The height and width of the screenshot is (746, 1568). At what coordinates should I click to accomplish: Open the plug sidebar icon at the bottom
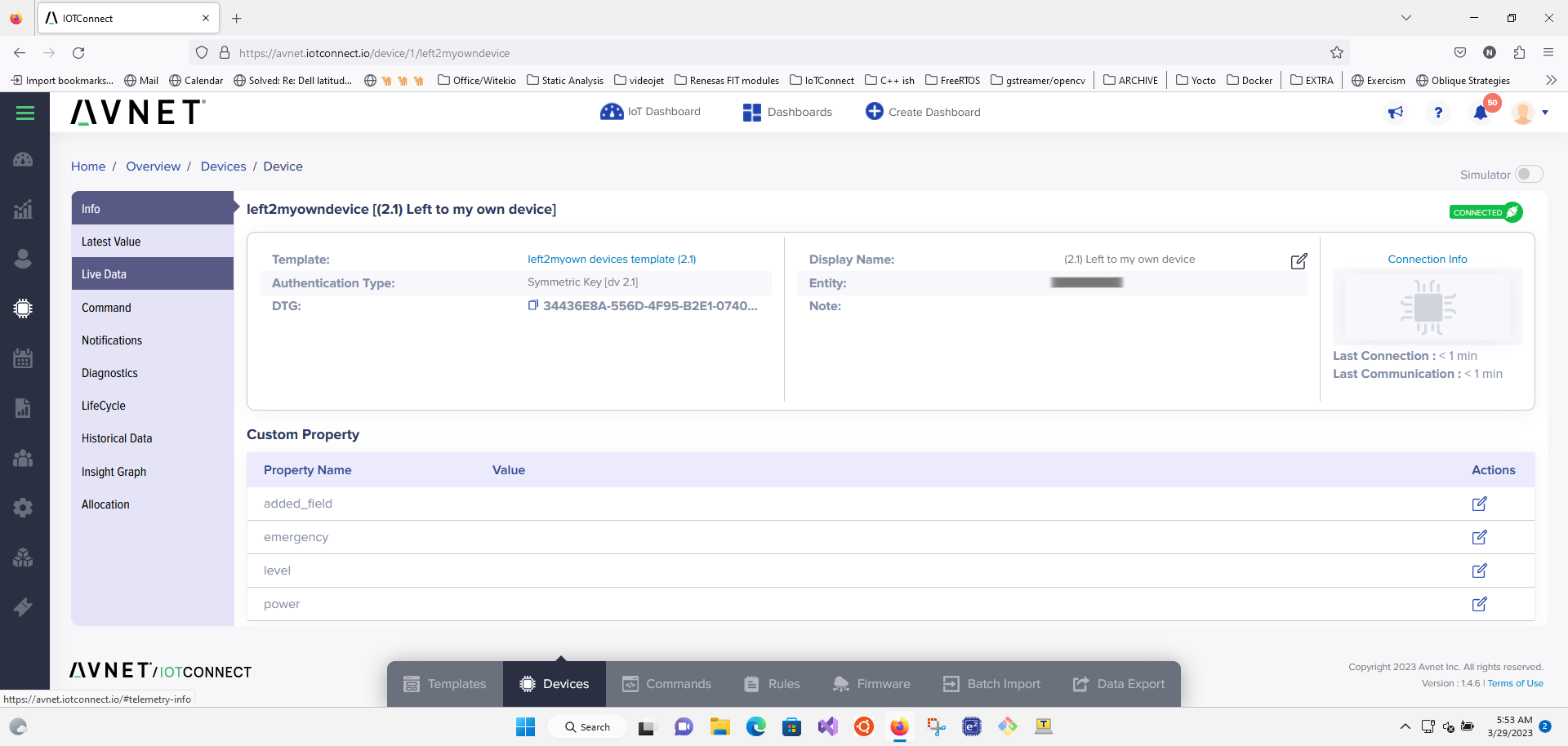[x=23, y=607]
